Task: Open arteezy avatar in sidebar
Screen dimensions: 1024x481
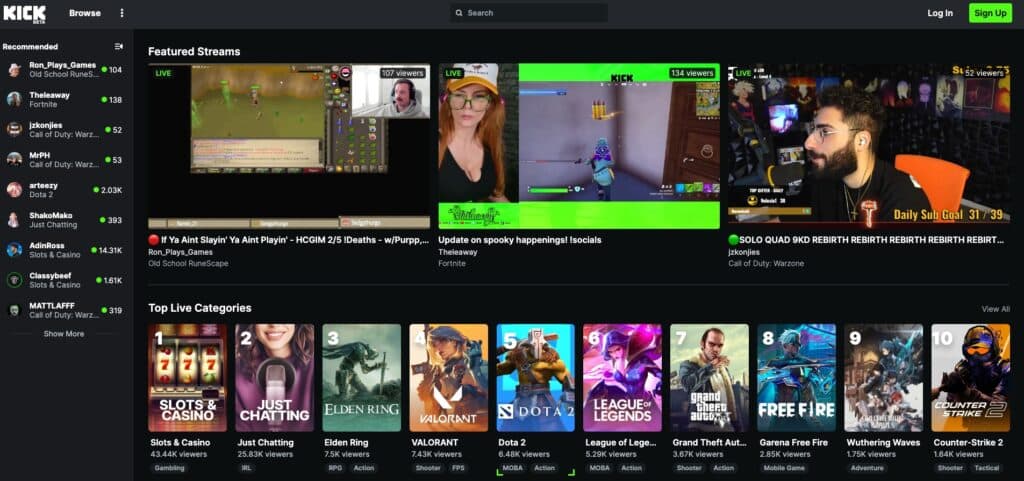Action: (14, 190)
